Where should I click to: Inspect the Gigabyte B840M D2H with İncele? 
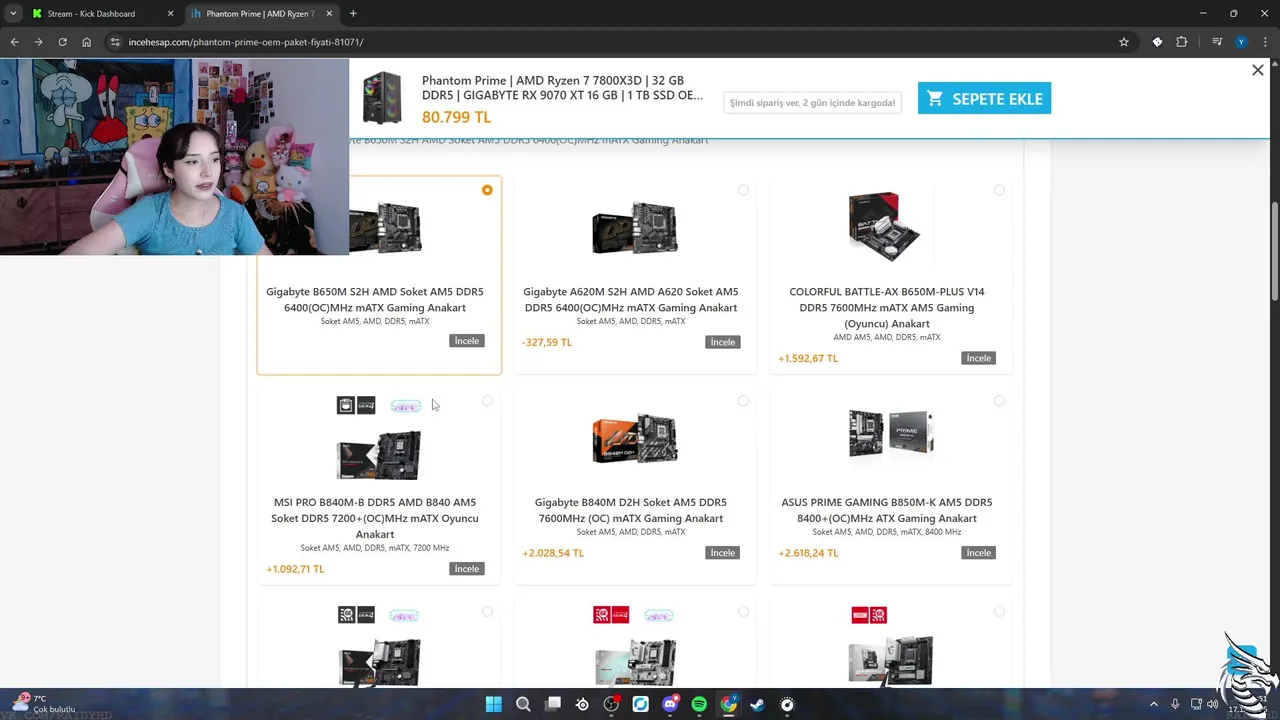(x=723, y=553)
